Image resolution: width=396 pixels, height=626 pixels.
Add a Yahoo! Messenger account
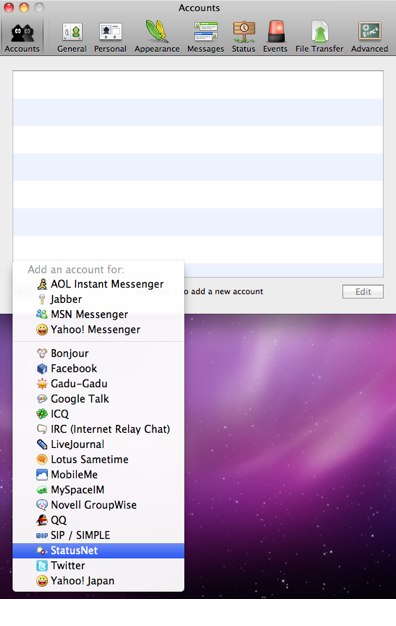98,330
